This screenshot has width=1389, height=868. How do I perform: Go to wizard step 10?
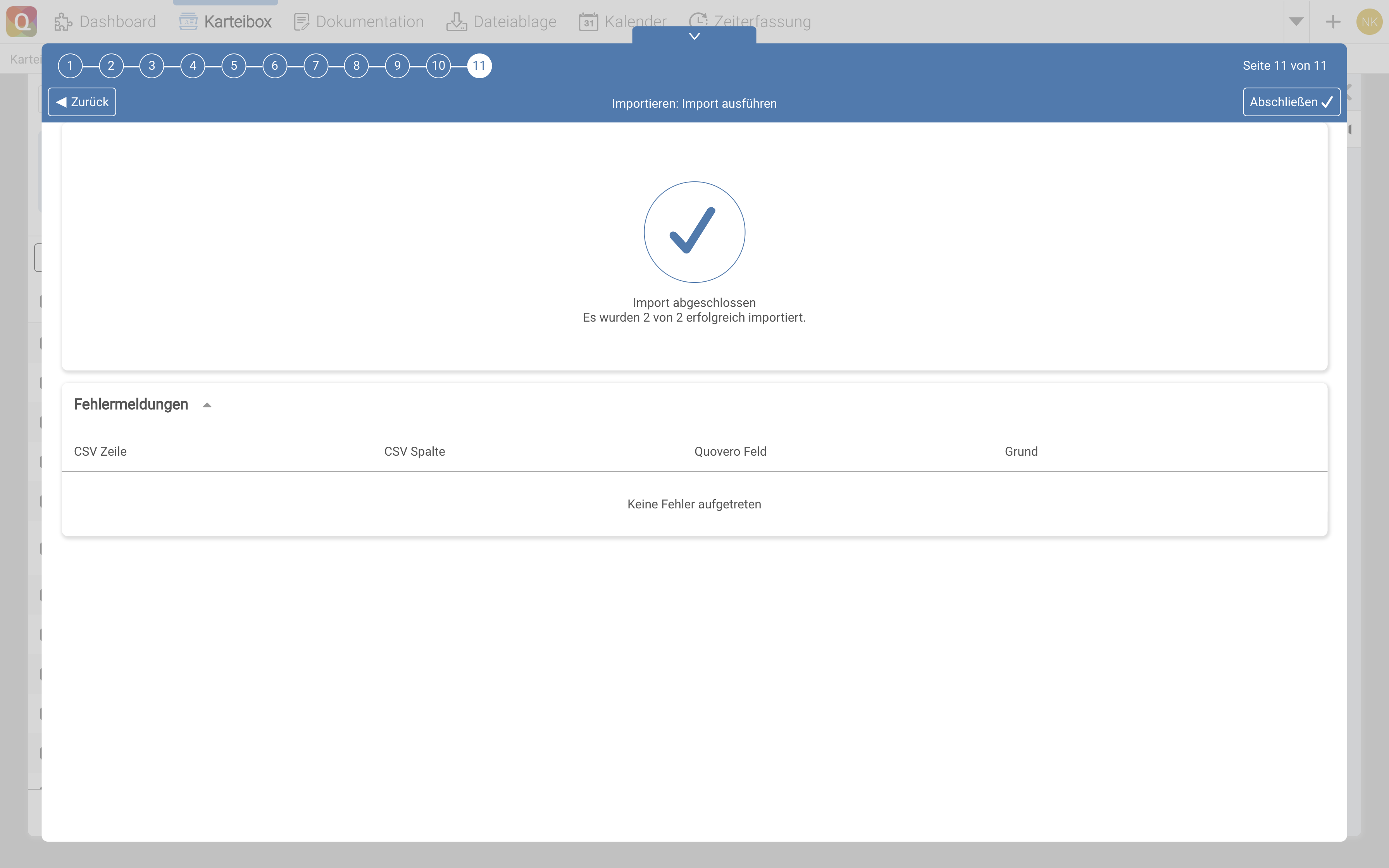438,65
